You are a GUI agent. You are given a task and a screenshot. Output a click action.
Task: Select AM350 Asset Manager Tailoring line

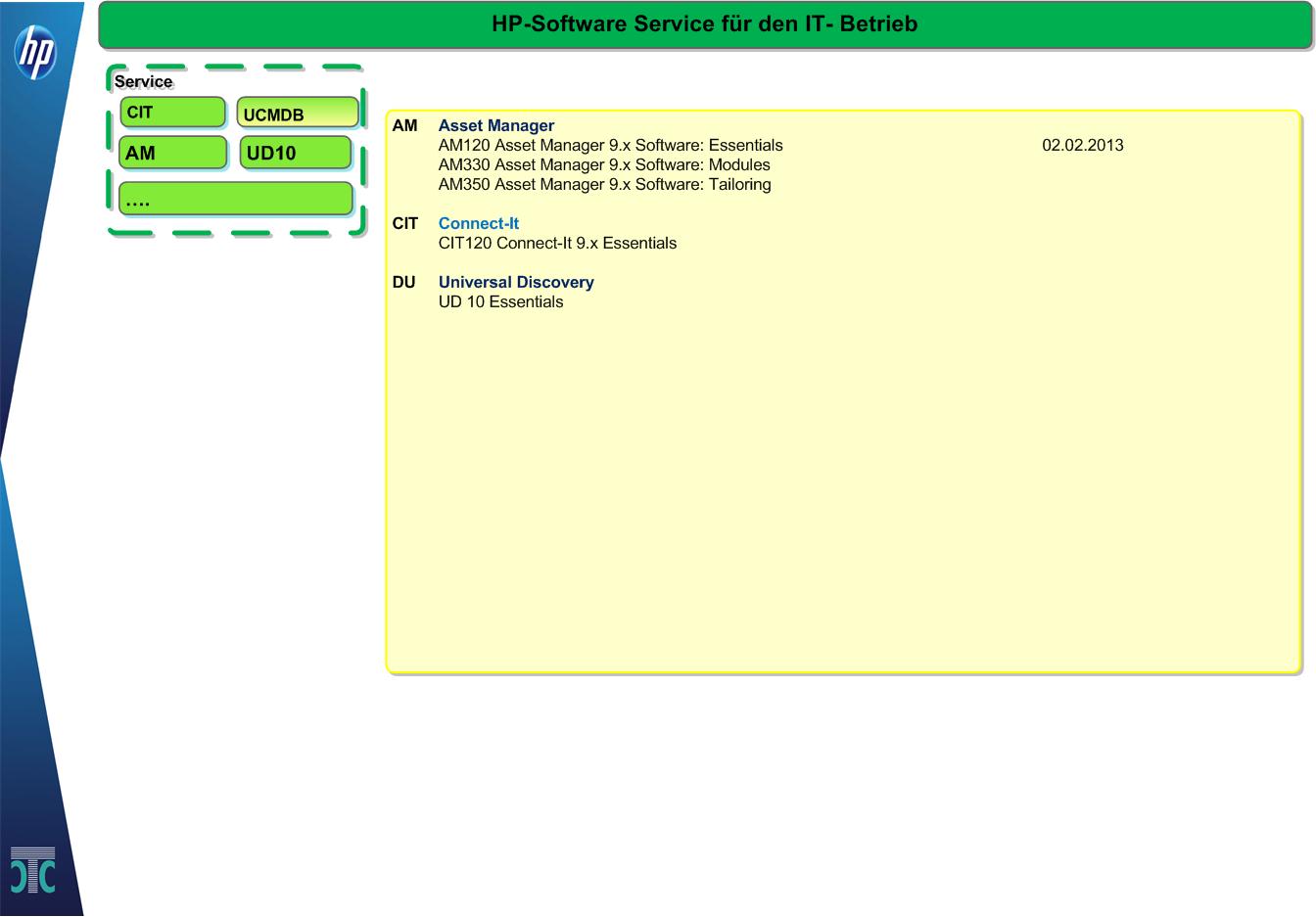coord(605,184)
